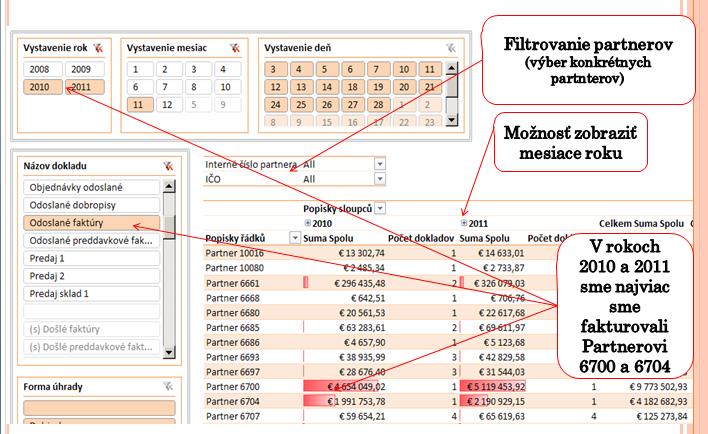Open Interné číslo partnera filter dropdown

click(380, 164)
